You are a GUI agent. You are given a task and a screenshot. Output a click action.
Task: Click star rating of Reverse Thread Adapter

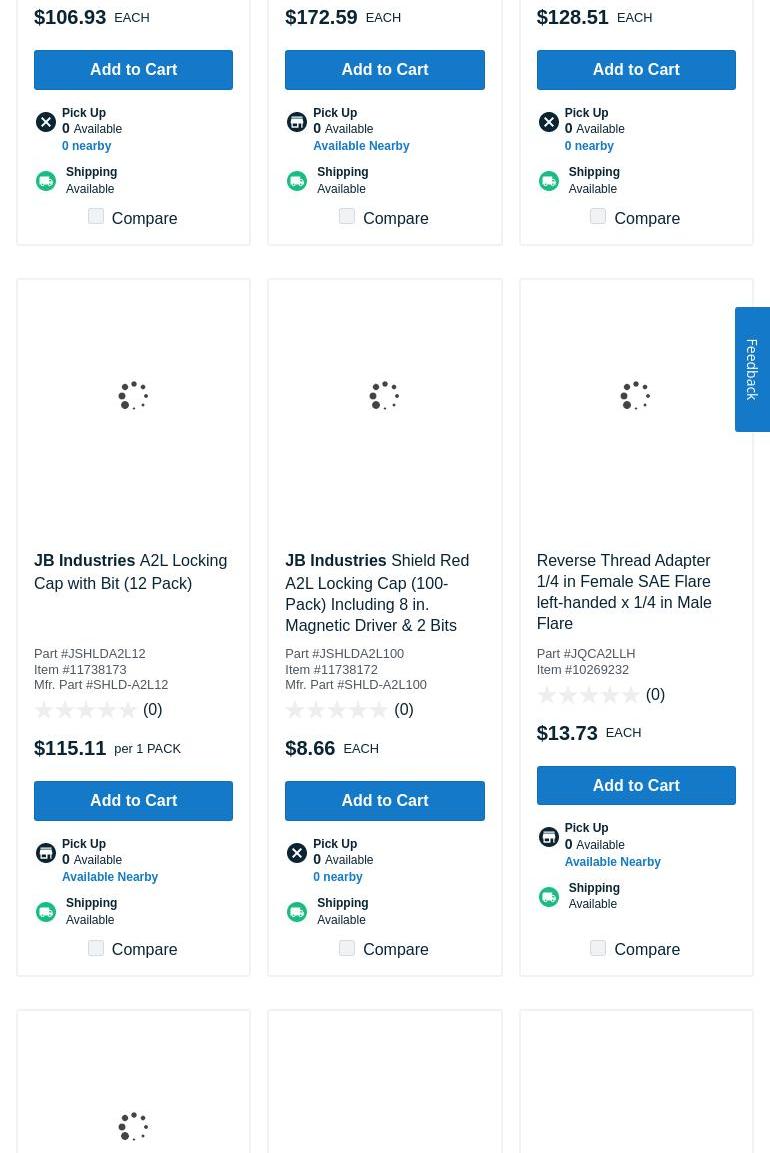coord(588,695)
